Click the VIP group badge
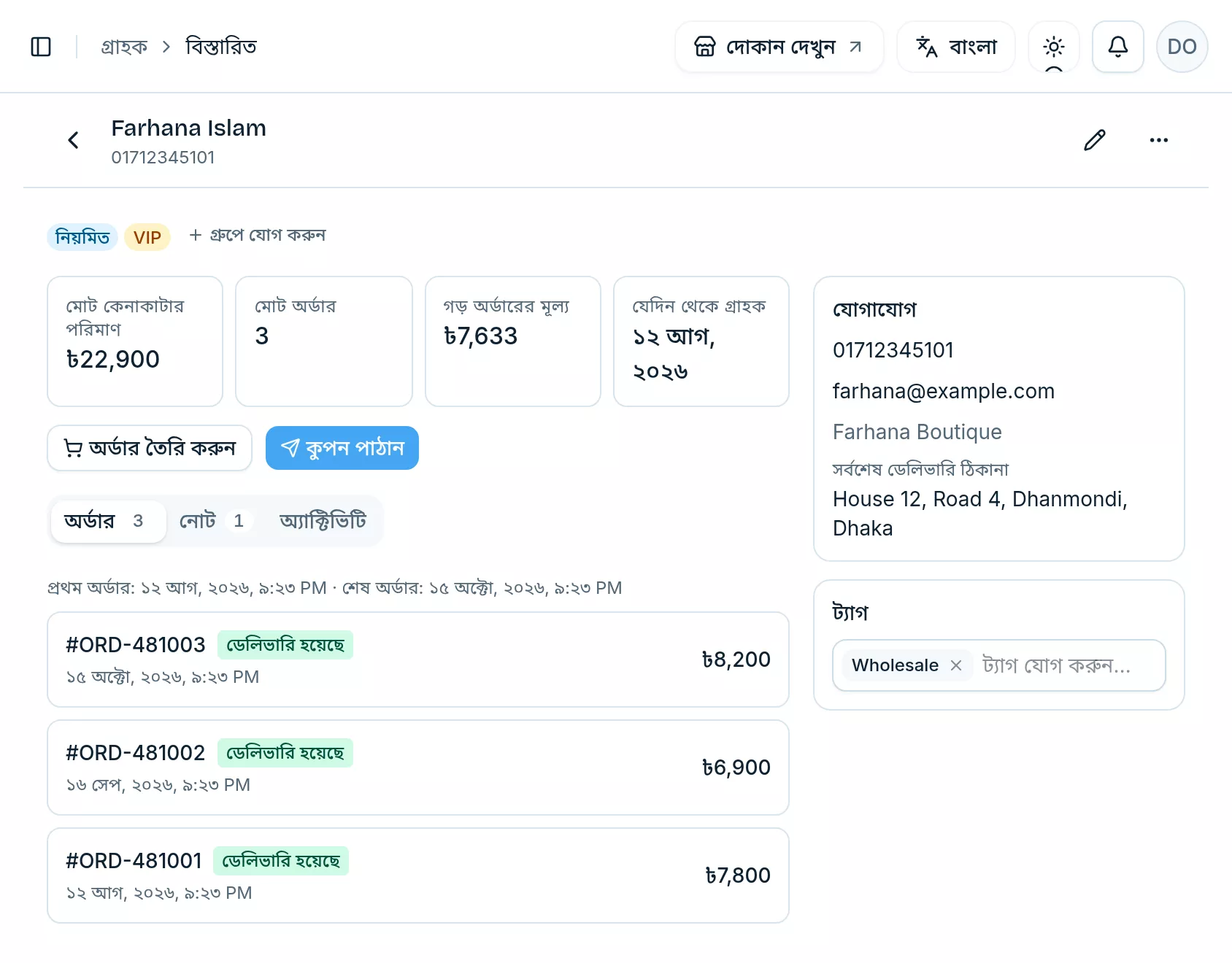1232x963 pixels. [x=147, y=237]
